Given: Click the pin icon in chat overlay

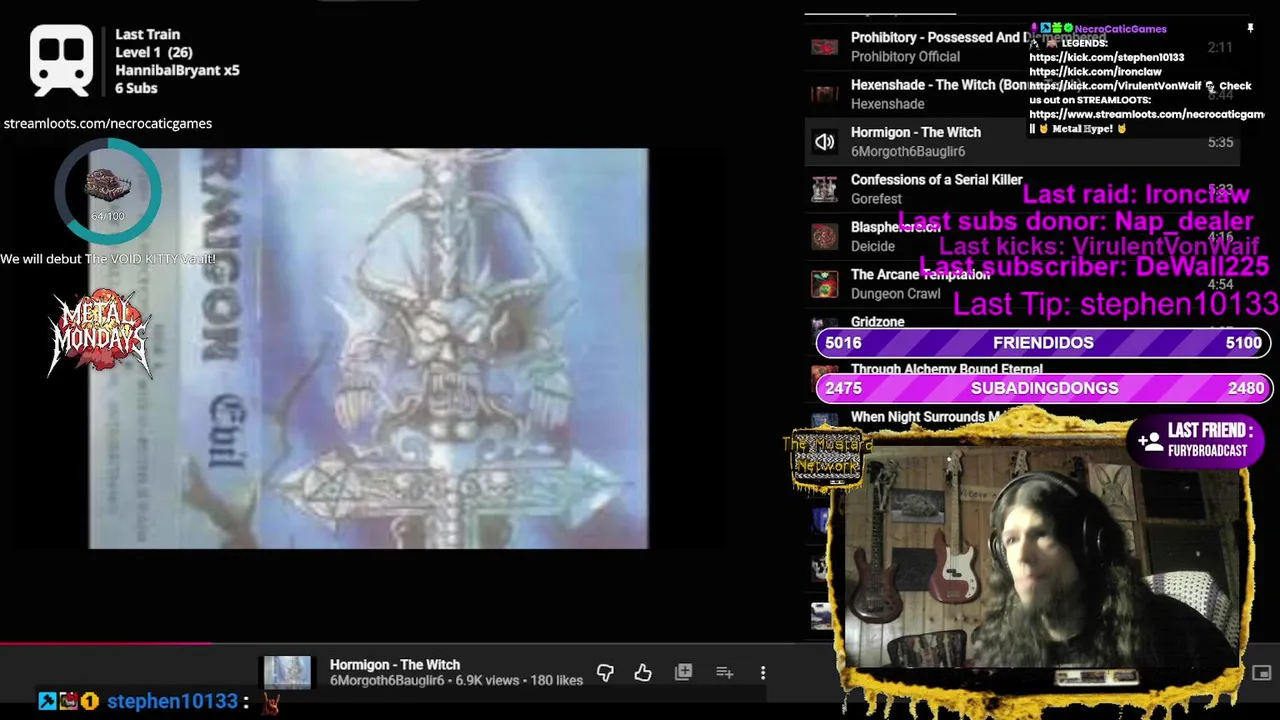Looking at the screenshot, I should tap(1250, 29).
